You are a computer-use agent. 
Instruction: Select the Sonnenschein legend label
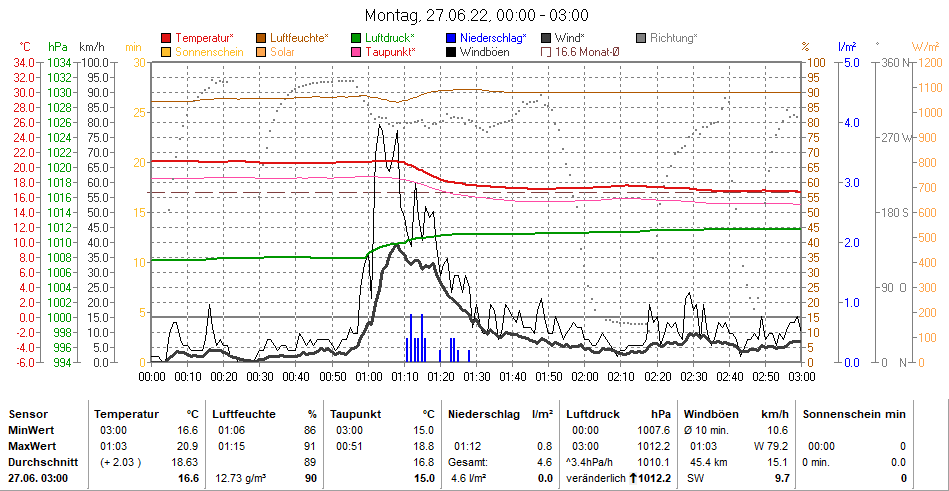[x=209, y=52]
